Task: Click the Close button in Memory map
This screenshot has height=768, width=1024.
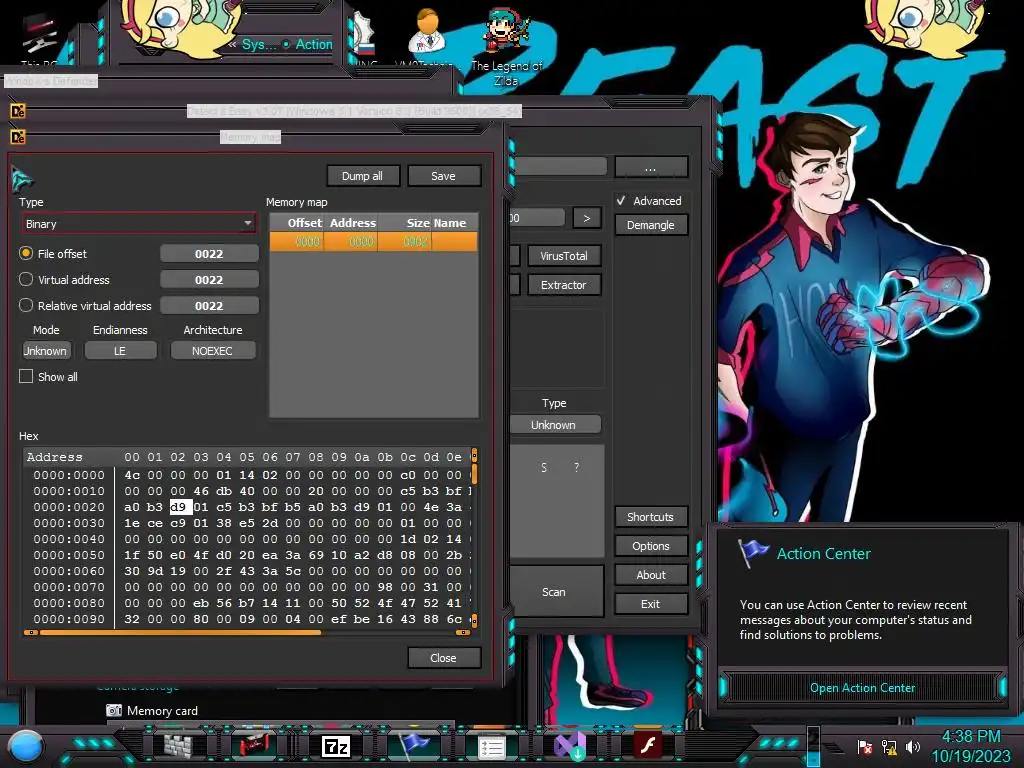Action: click(443, 658)
